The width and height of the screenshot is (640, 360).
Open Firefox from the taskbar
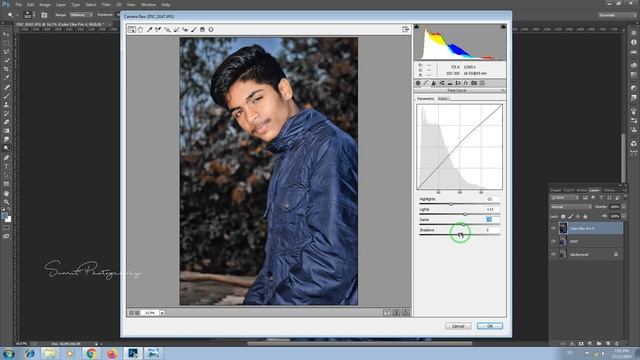point(112,353)
